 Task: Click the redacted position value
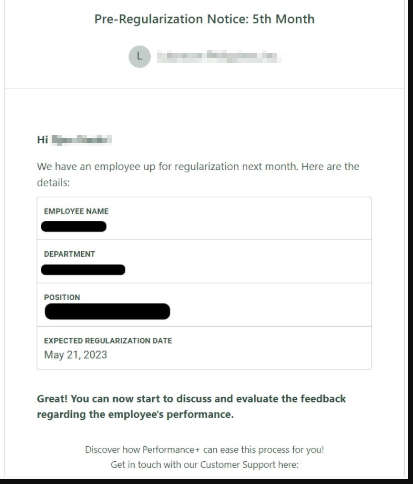(x=107, y=311)
